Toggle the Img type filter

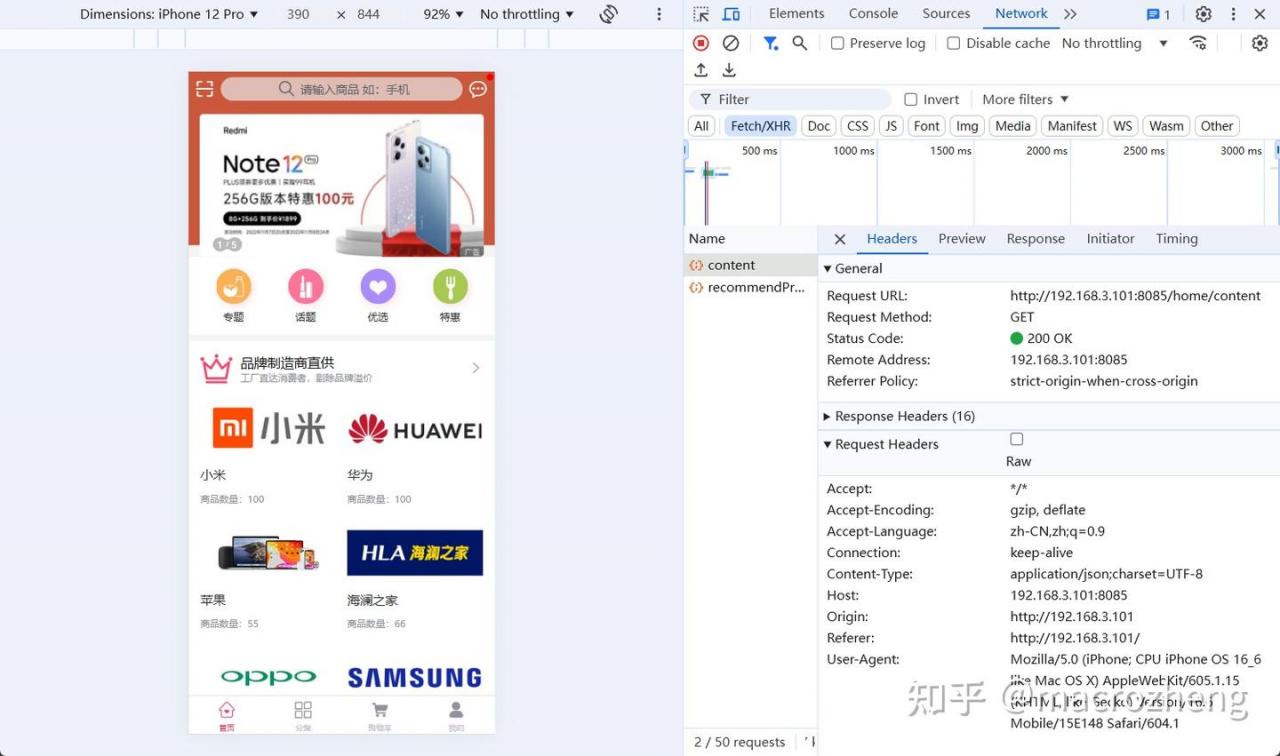click(967, 126)
